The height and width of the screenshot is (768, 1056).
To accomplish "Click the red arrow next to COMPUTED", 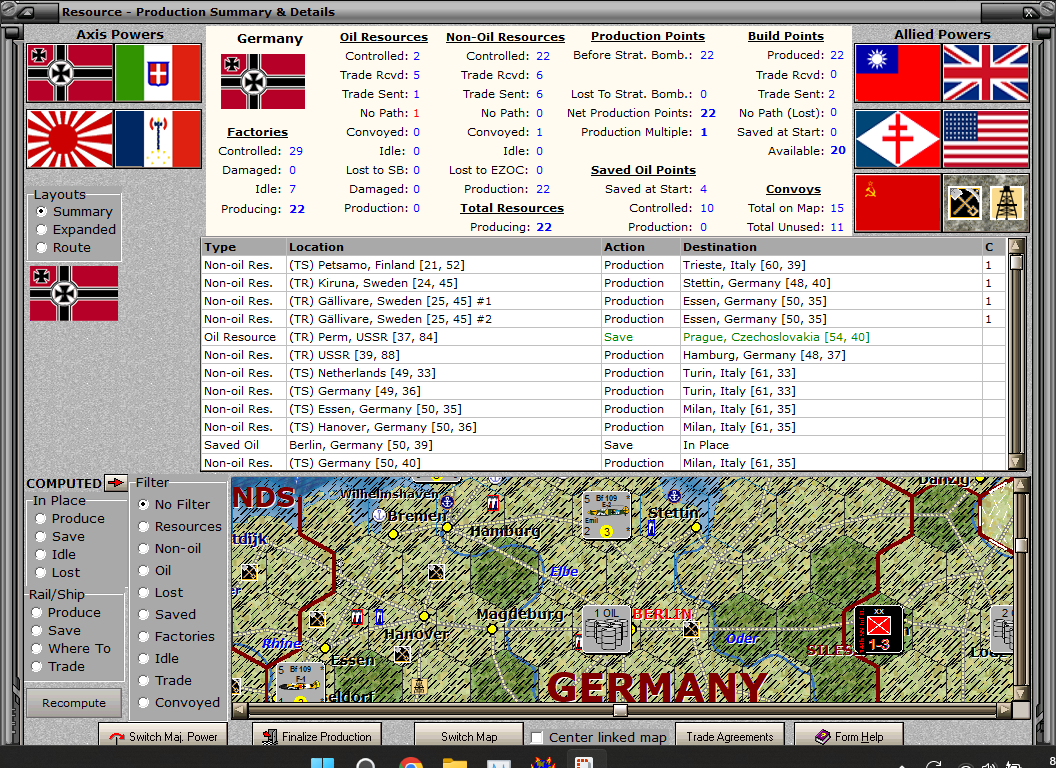I will [116, 482].
